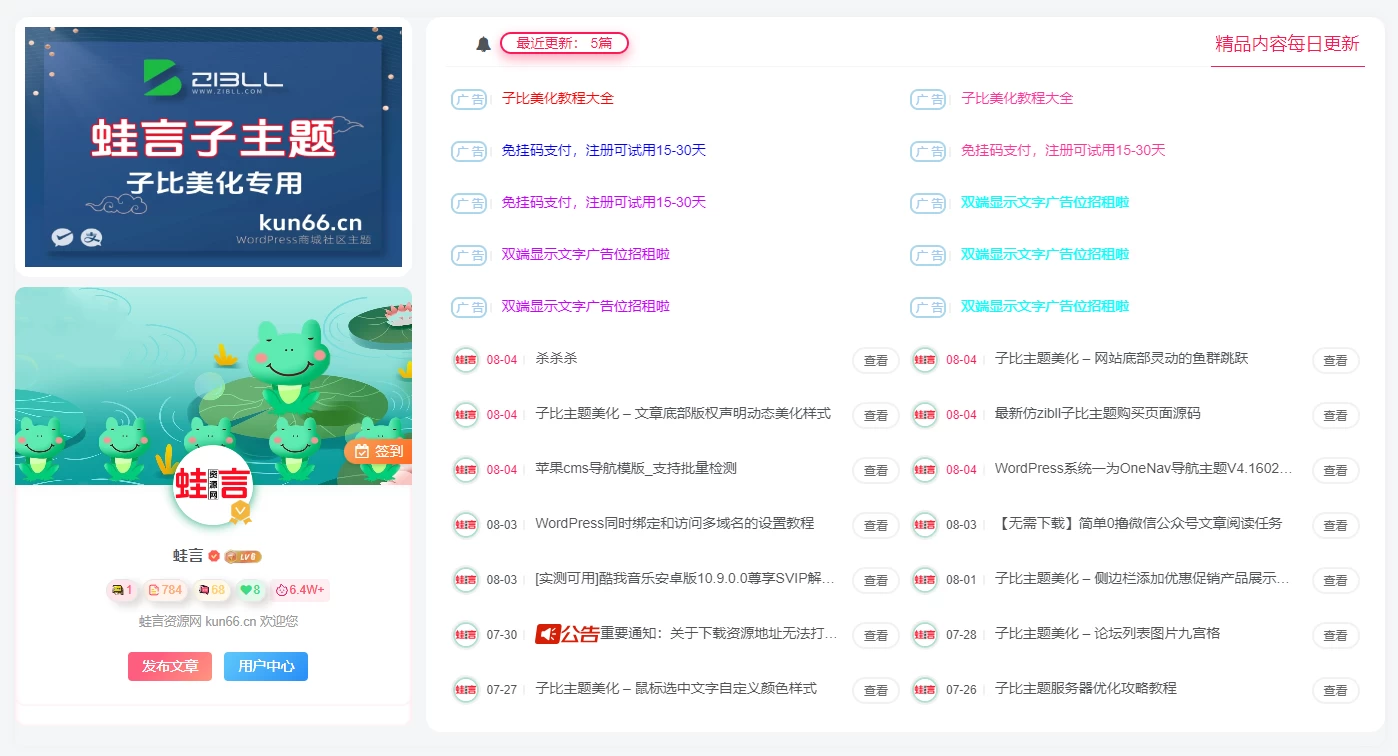This screenshot has height=756, width=1398.
Task: Click the 最近更新: 5篇 pill
Action: click(564, 43)
